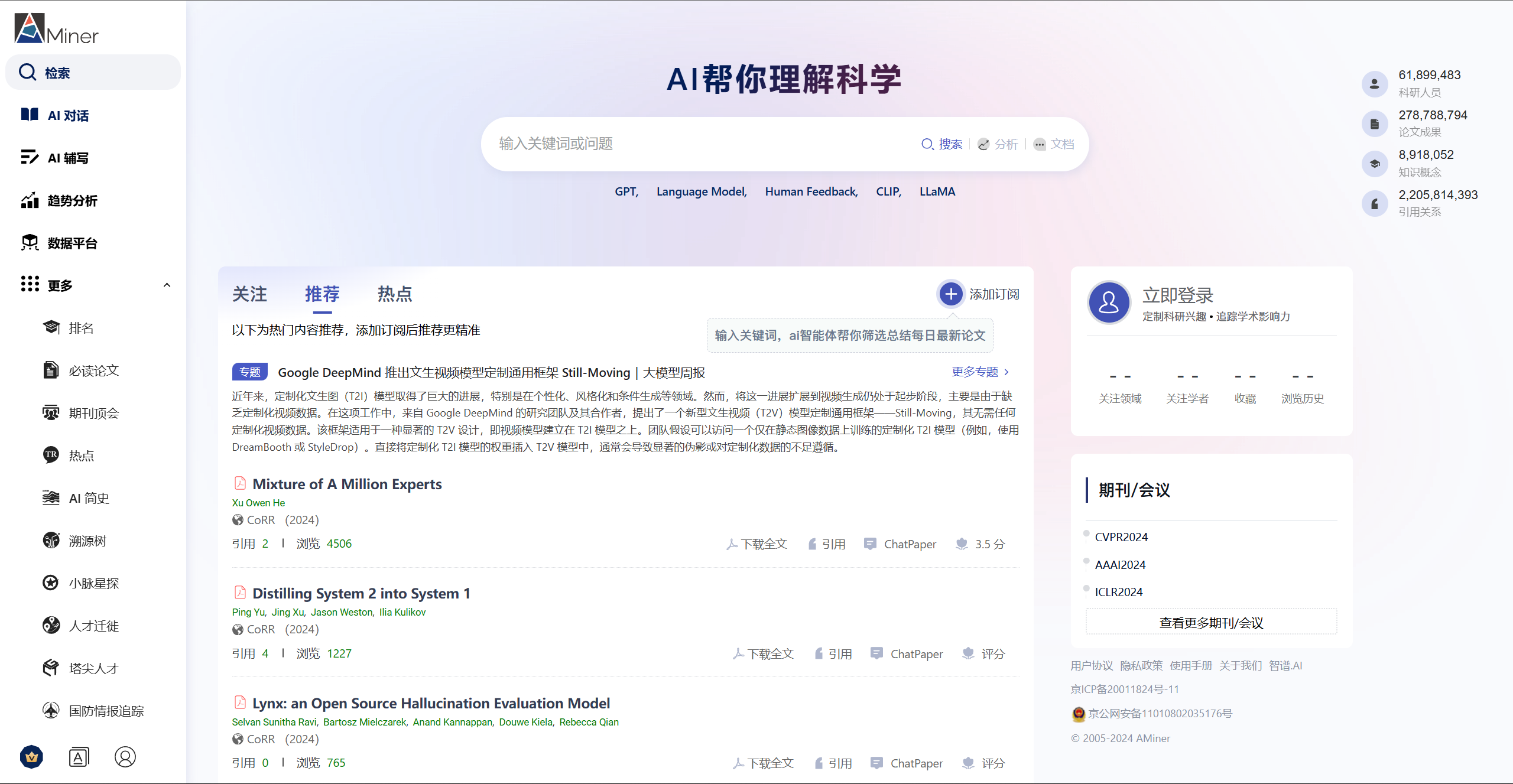The height and width of the screenshot is (784, 1513).
Task: Open 人才迁徙 in the sidebar
Action: 93,626
